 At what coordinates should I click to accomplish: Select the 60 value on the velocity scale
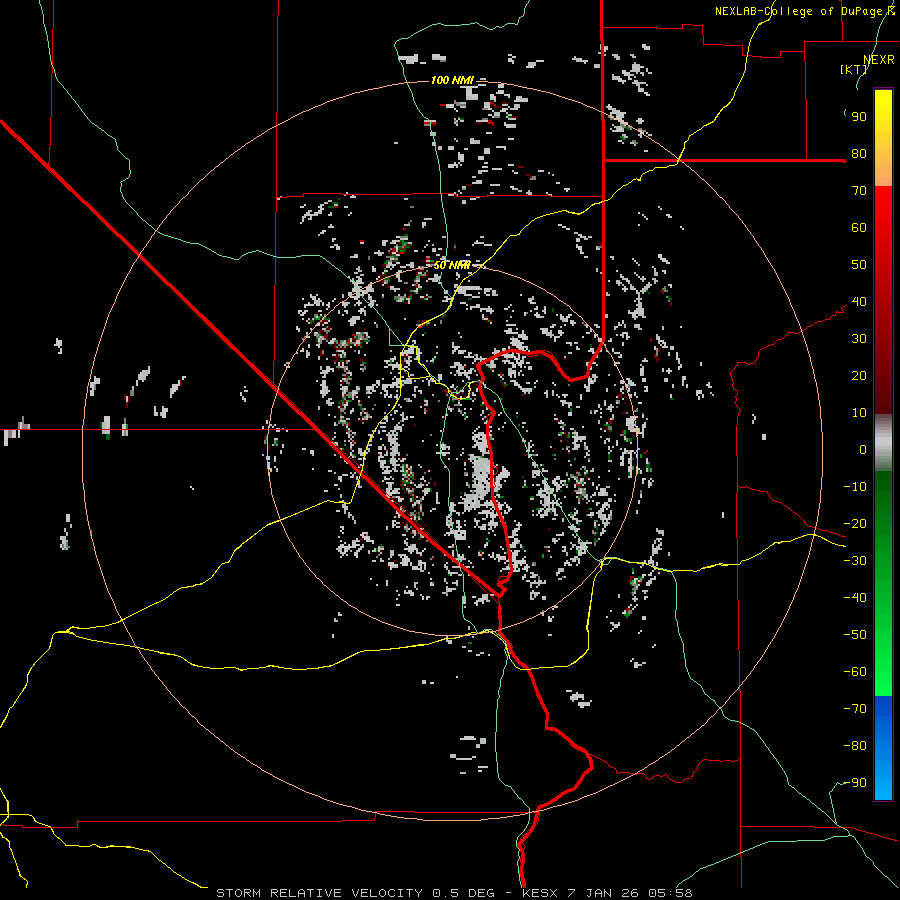click(859, 228)
